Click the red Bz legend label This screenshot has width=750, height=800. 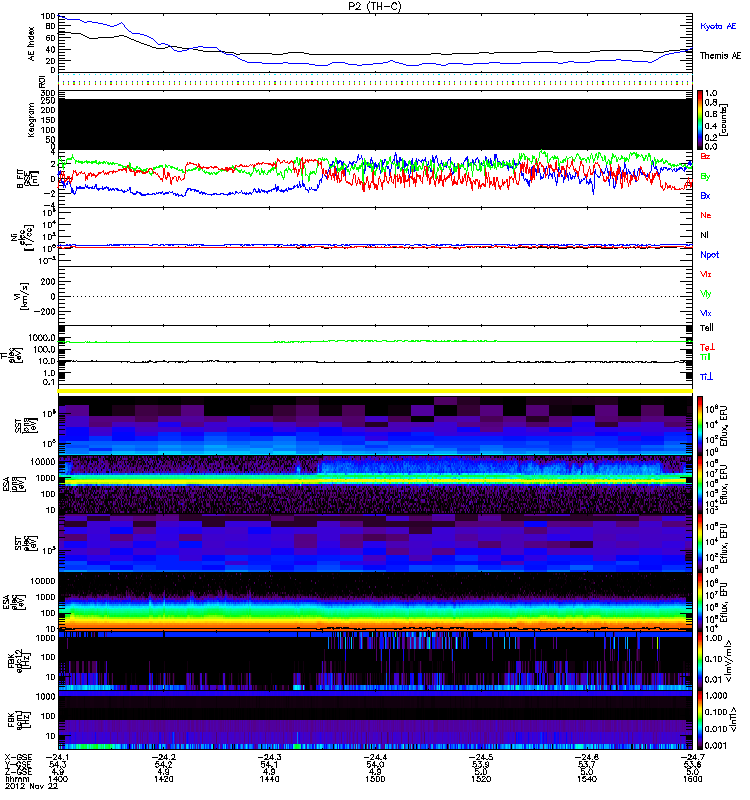[x=705, y=156]
